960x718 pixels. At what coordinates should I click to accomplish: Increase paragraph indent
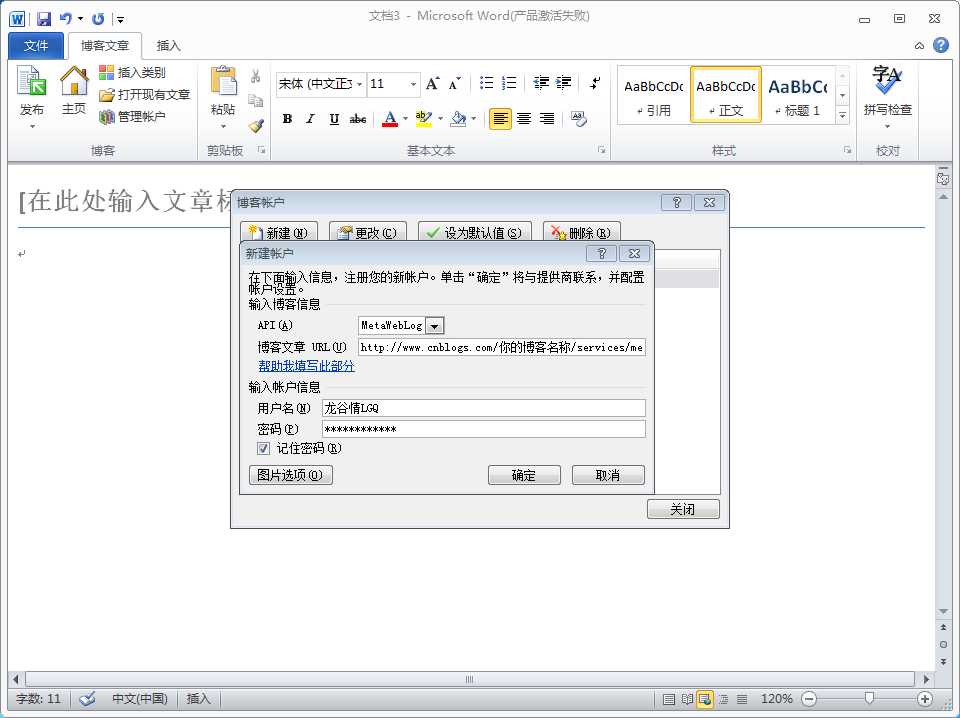tap(564, 83)
